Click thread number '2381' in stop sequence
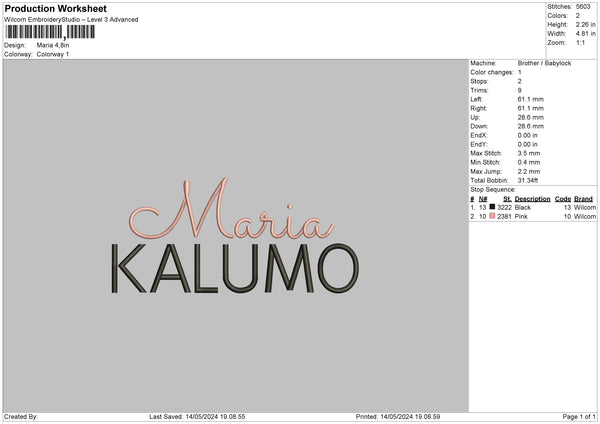The height and width of the screenshot is (424, 600). (x=504, y=217)
